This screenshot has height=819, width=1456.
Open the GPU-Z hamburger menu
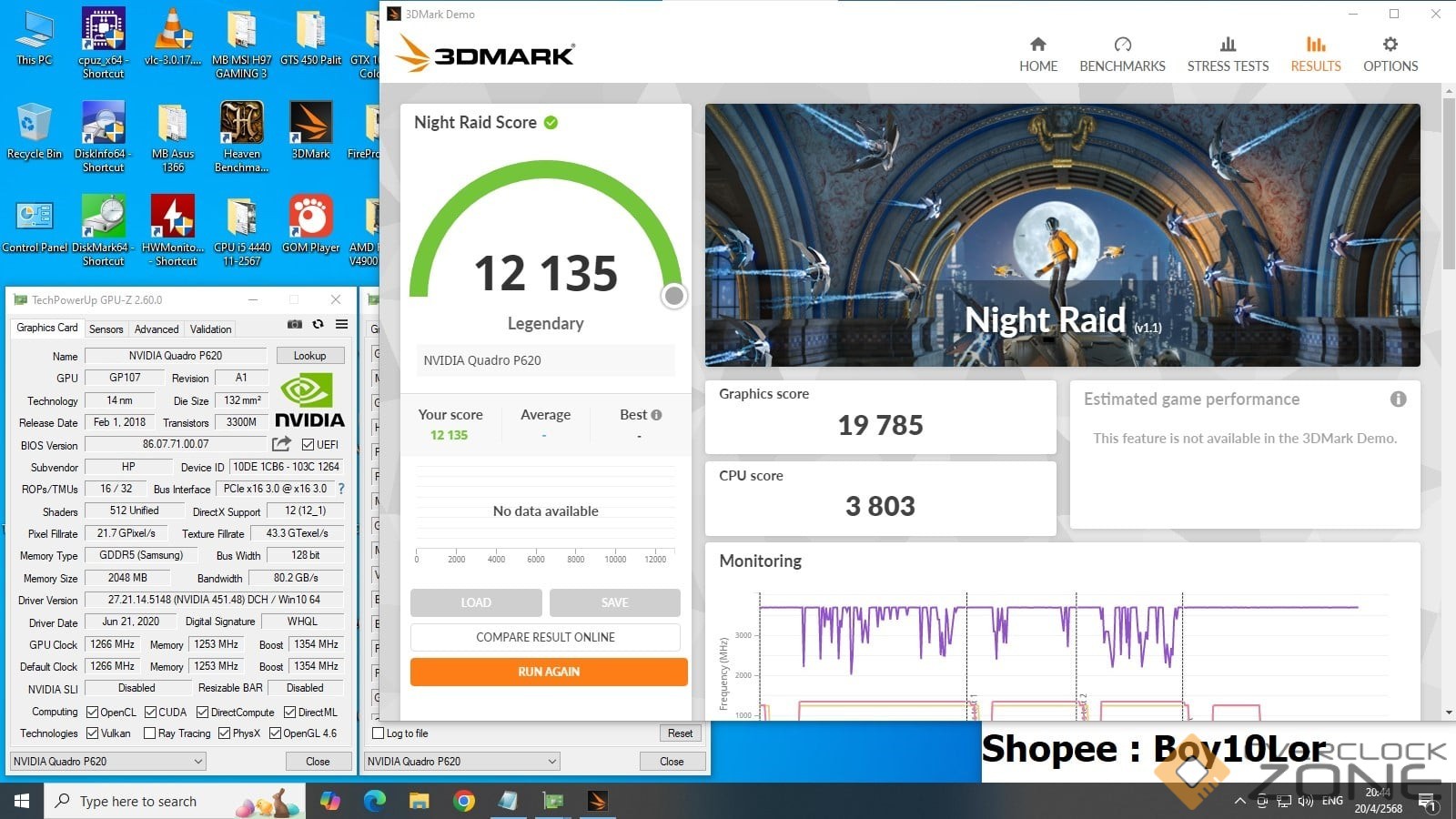click(x=341, y=324)
